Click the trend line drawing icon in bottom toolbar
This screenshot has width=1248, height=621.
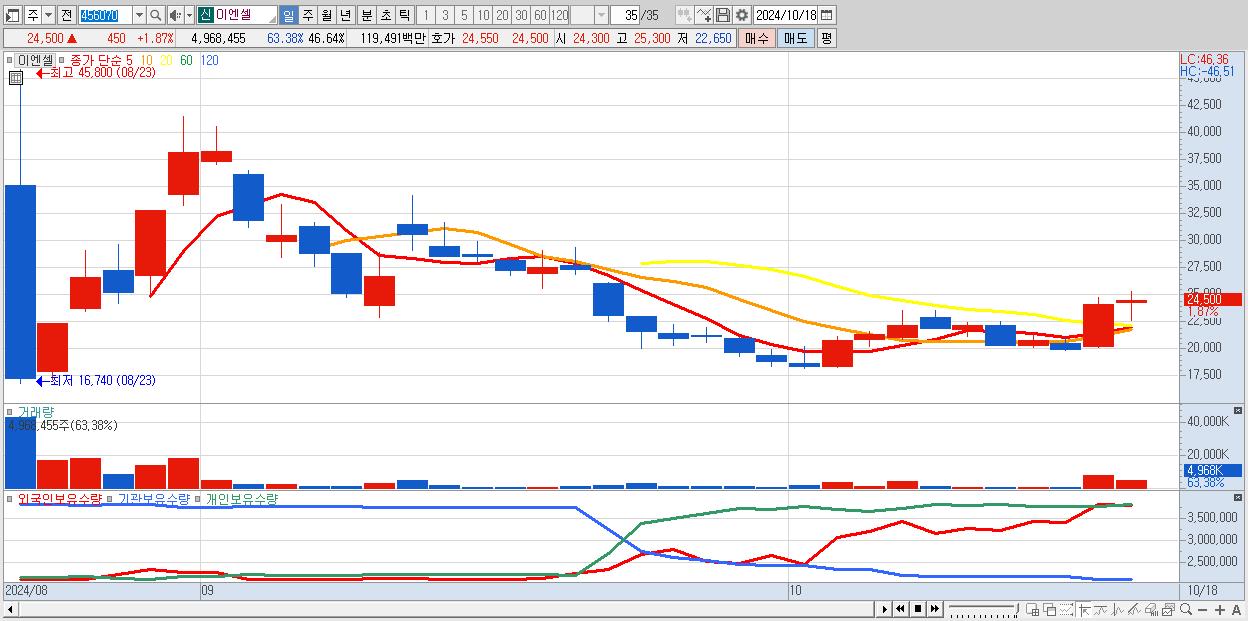click(1100, 609)
